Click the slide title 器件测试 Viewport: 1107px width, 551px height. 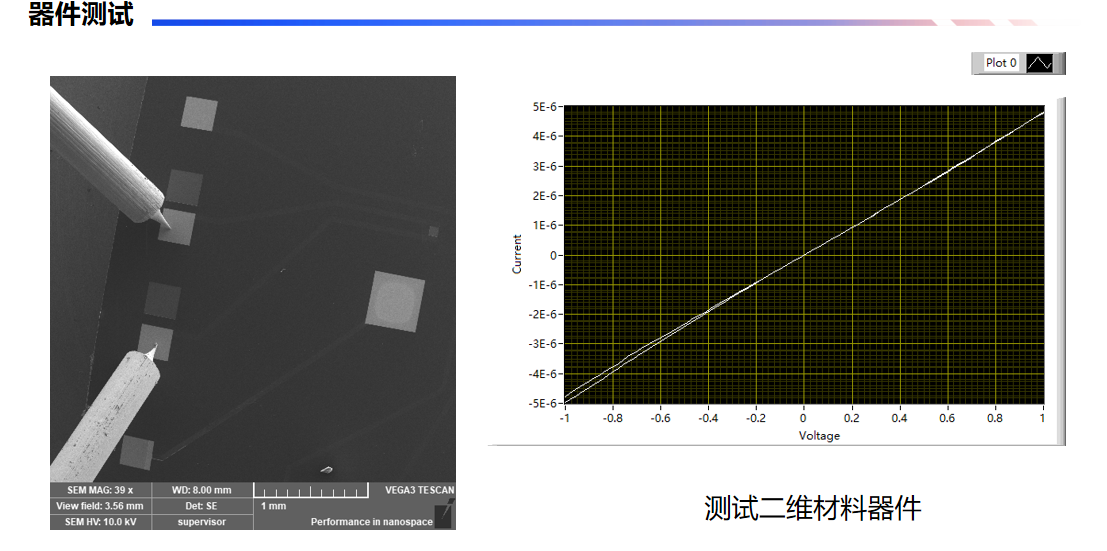(81, 15)
